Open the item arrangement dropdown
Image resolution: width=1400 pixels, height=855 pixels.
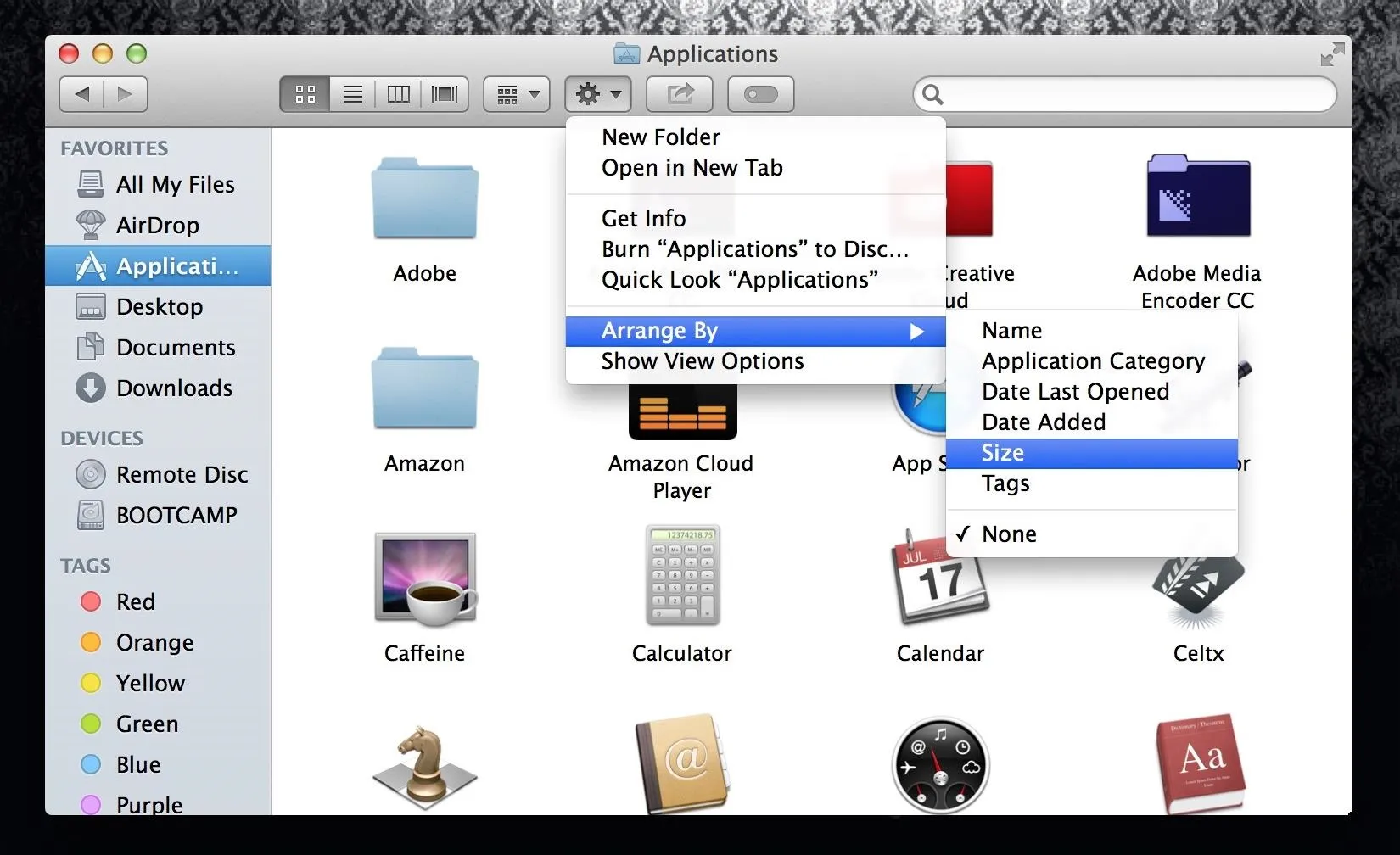point(517,94)
